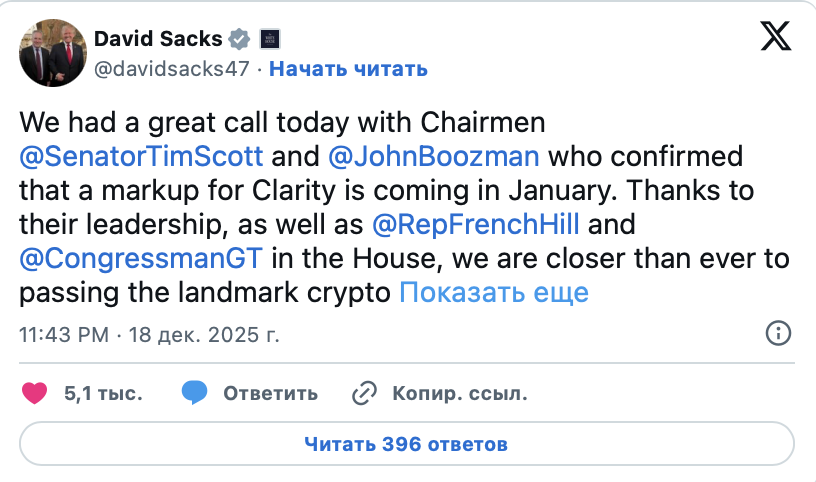
Task: Click the @davidsacks47 handle
Action: click(x=172, y=68)
